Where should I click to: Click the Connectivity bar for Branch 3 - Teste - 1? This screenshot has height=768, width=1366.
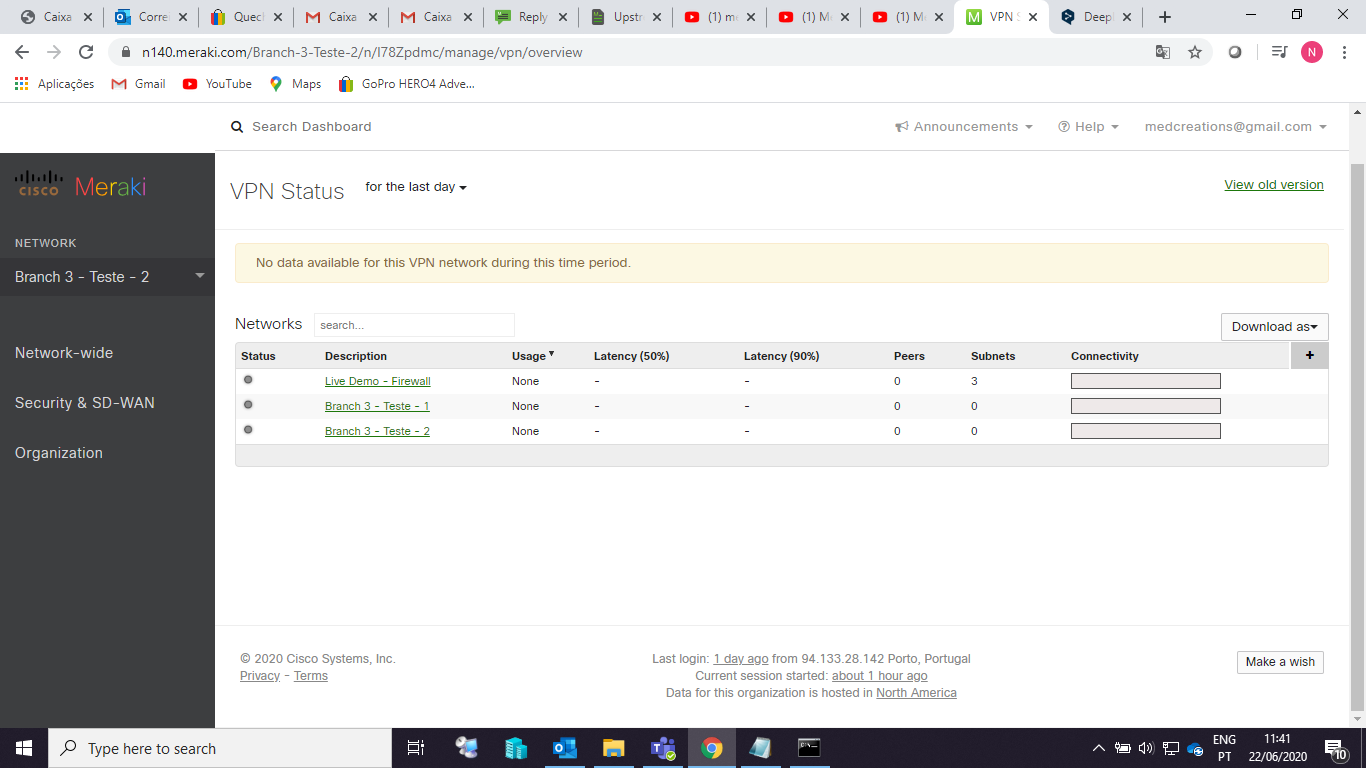pyautogui.click(x=1145, y=405)
